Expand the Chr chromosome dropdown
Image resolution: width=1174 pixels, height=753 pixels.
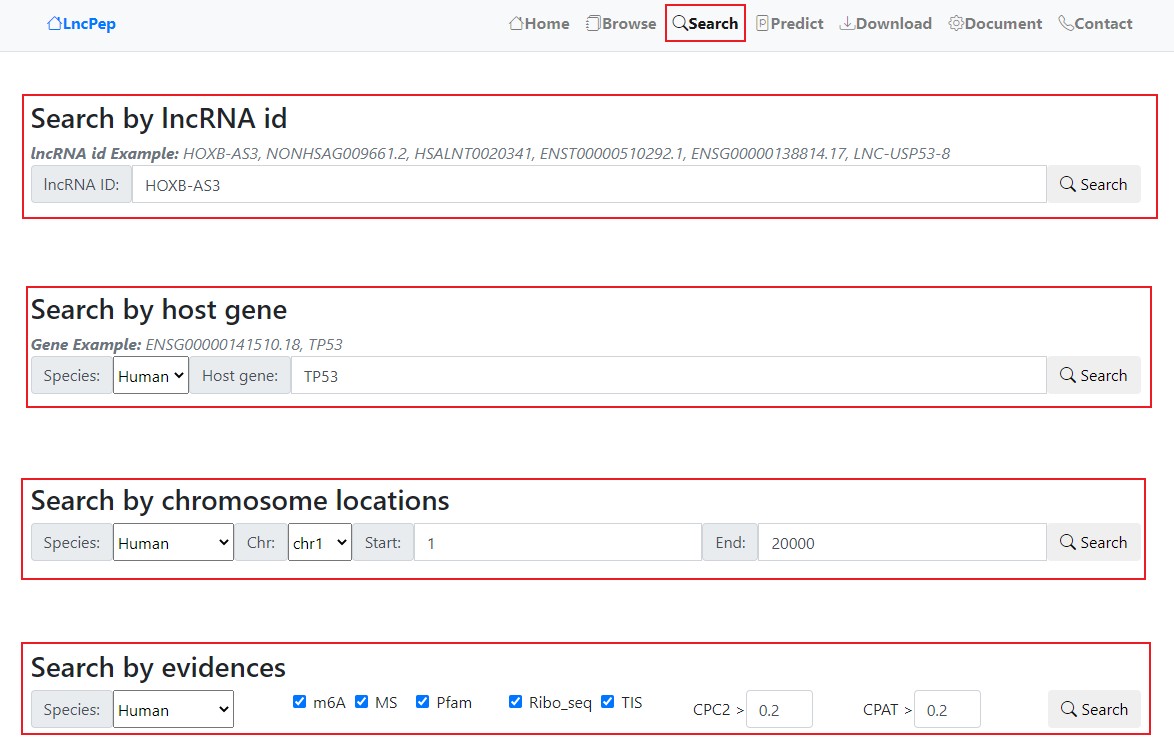[x=319, y=543]
